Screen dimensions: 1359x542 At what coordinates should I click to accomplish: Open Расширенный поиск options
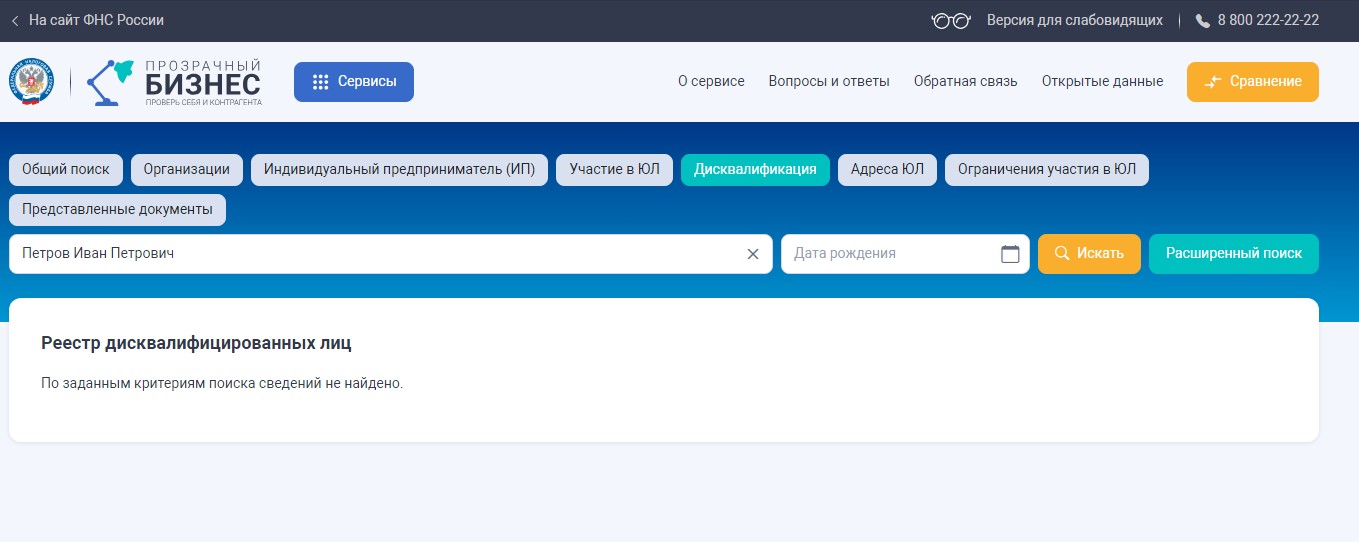click(1233, 254)
